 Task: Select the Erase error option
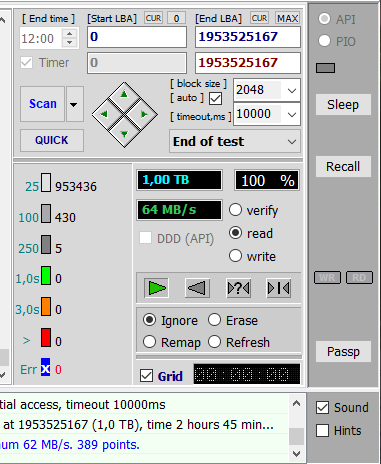[214, 320]
